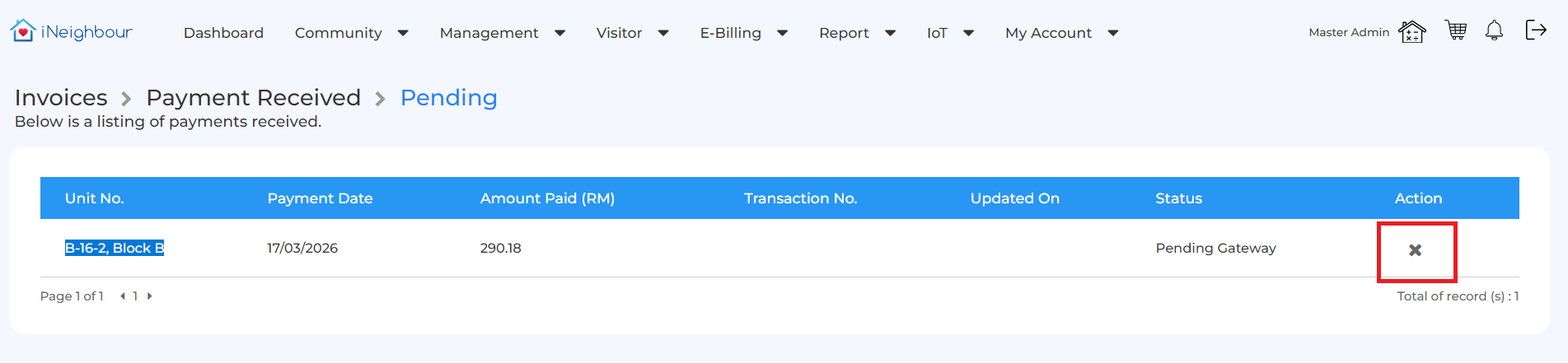
Task: Click the Payment Date column header
Action: tap(320, 198)
